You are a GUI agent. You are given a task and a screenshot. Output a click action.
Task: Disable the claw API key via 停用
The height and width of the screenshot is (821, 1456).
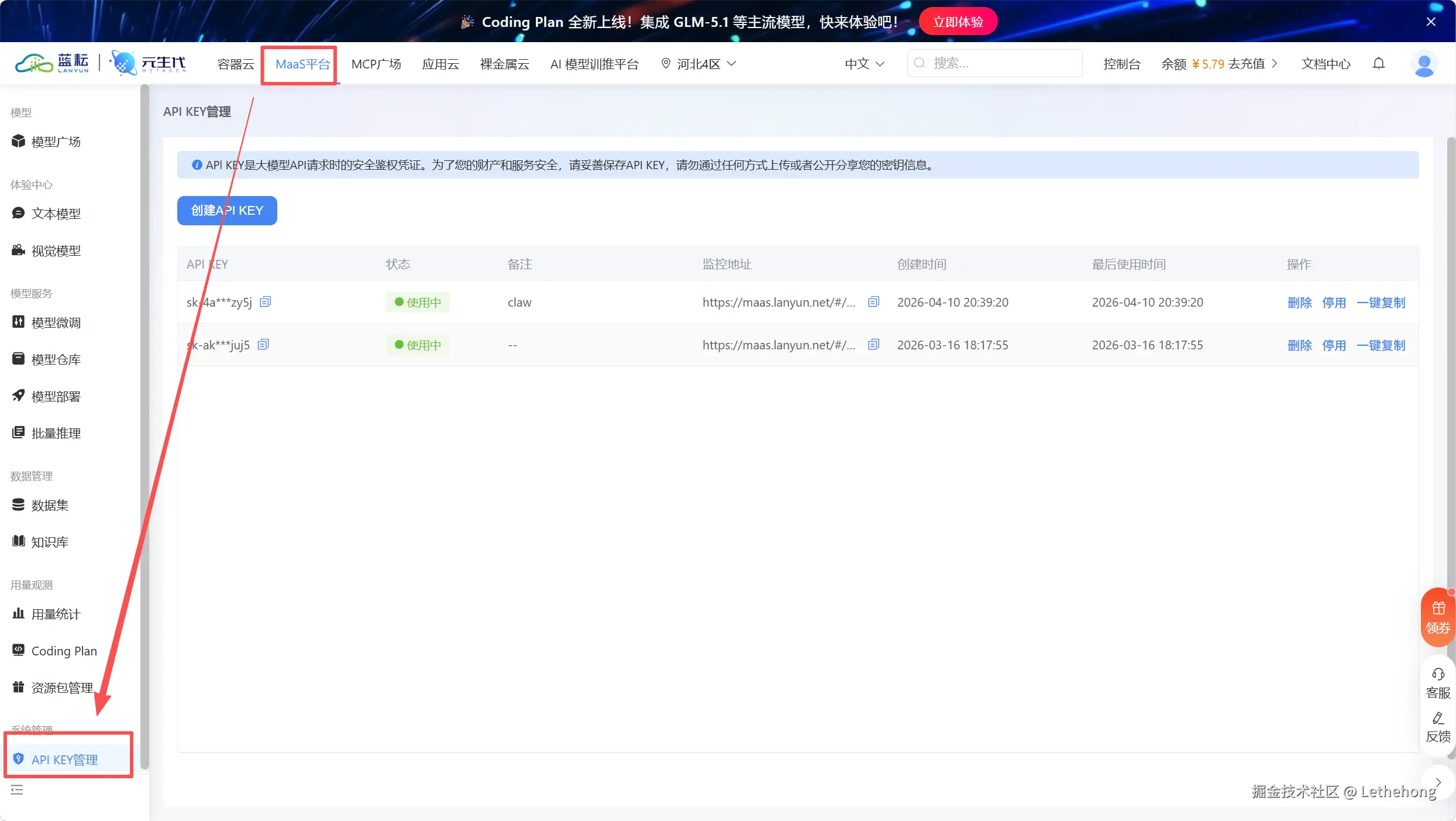[x=1334, y=303]
